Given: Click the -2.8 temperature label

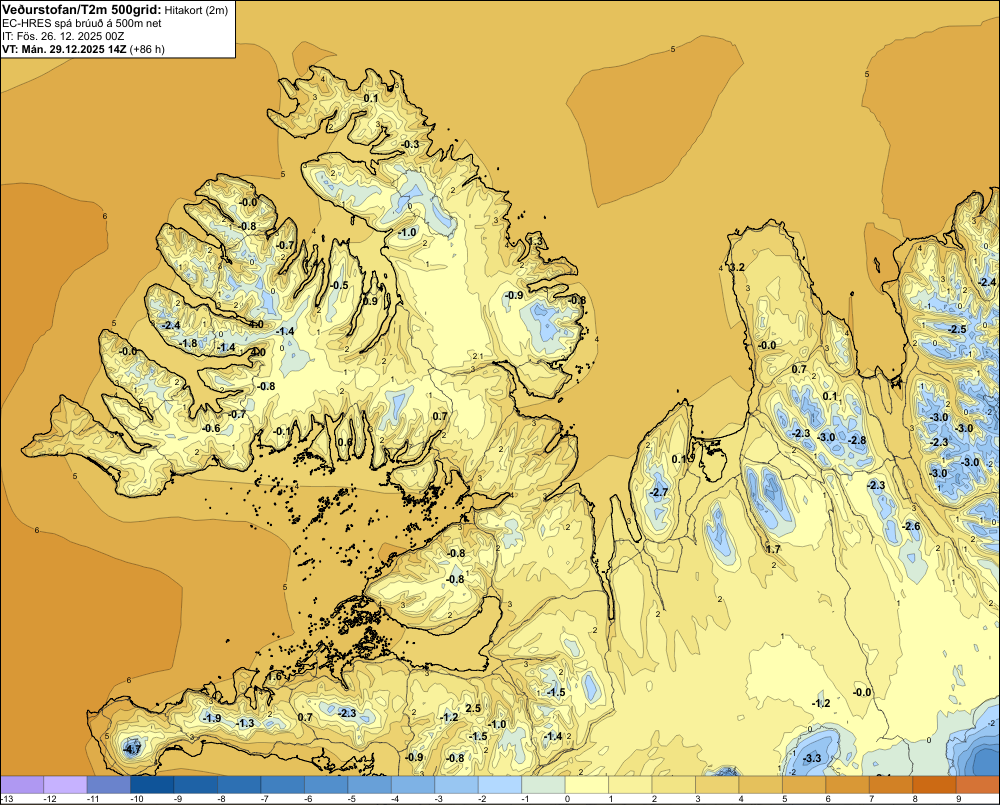Looking at the screenshot, I should pyautogui.click(x=857, y=440).
